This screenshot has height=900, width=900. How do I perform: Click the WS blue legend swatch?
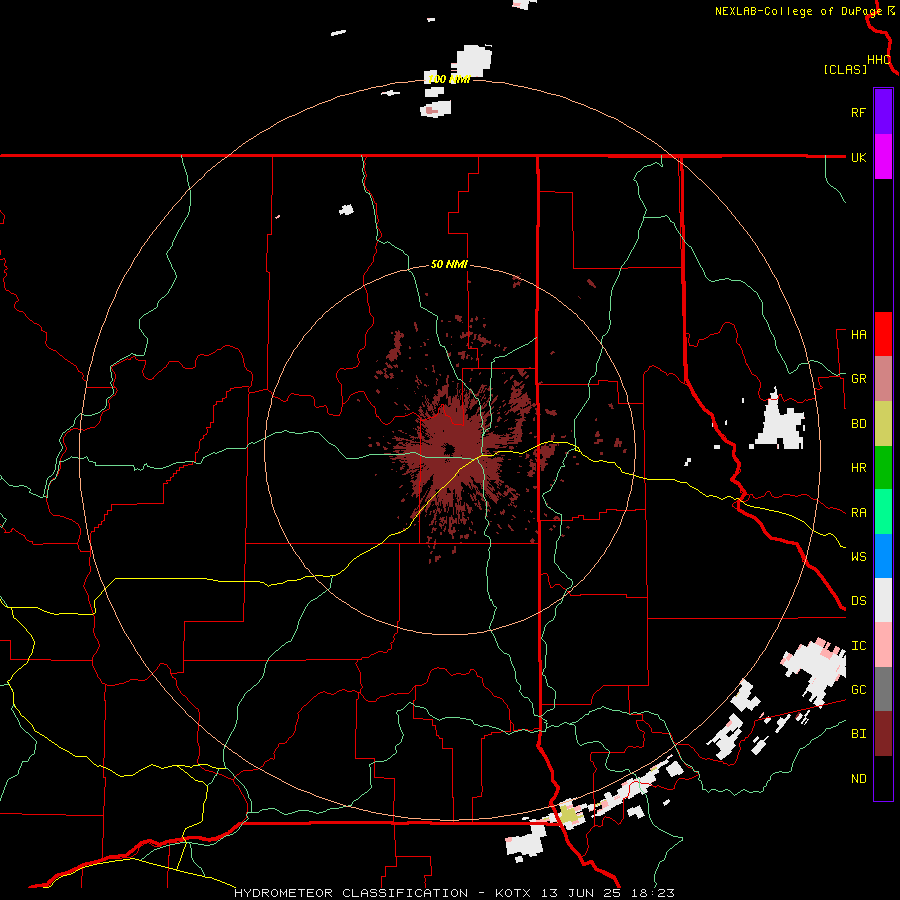point(883,556)
